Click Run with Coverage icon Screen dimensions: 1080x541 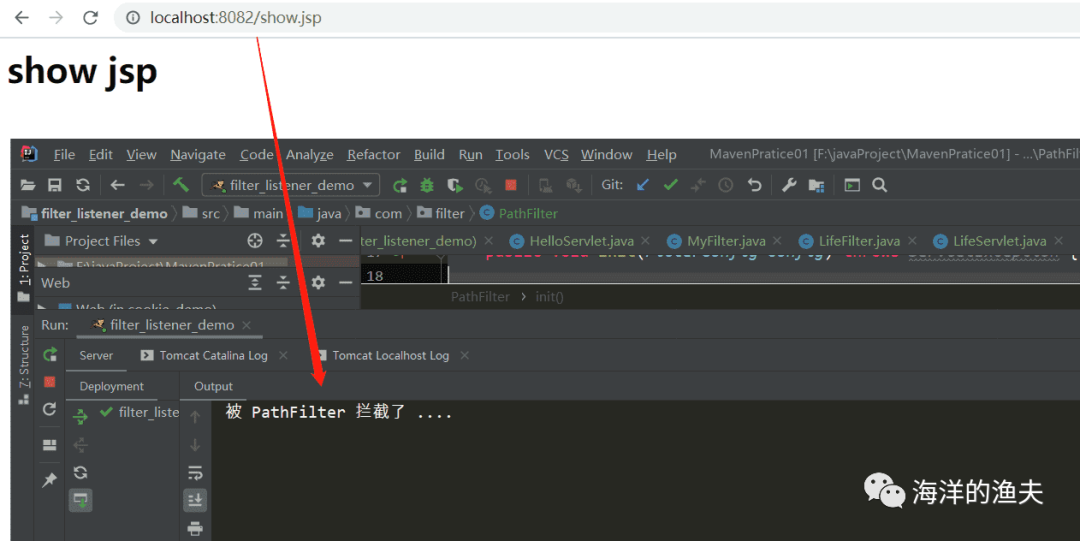(455, 185)
